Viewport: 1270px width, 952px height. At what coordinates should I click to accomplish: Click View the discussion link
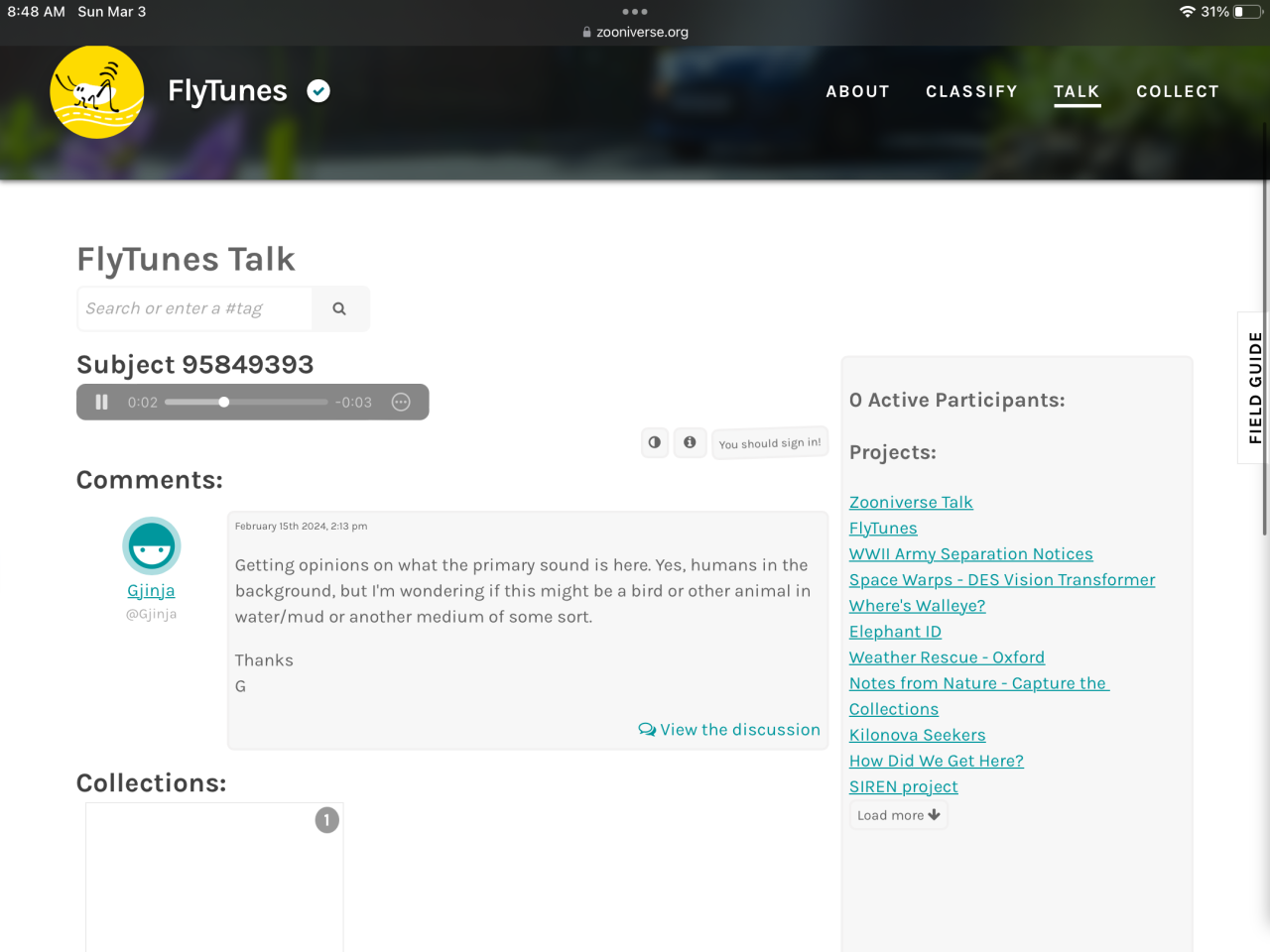pos(729,730)
